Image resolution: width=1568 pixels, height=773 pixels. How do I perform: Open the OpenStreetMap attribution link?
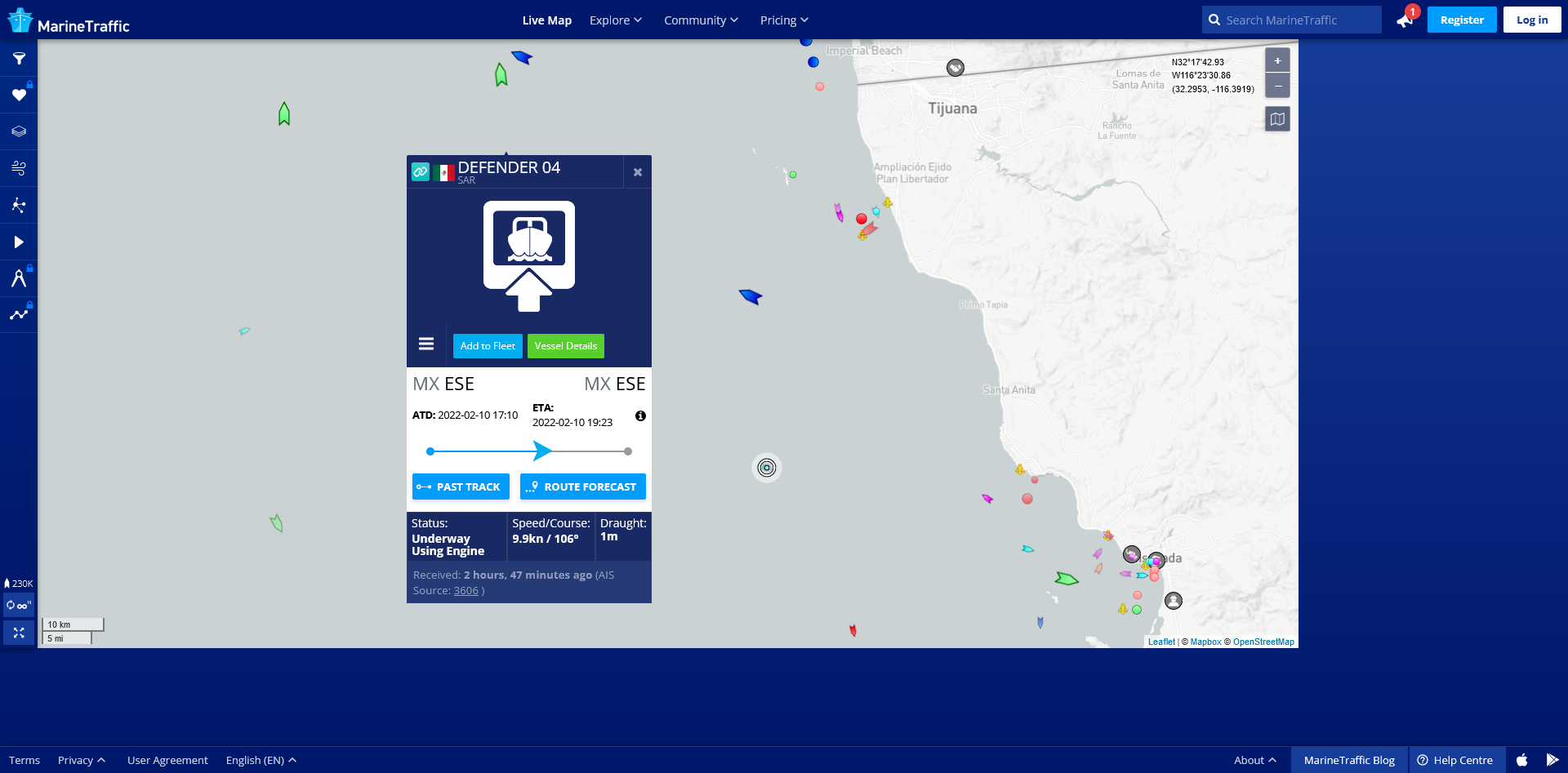(1263, 642)
